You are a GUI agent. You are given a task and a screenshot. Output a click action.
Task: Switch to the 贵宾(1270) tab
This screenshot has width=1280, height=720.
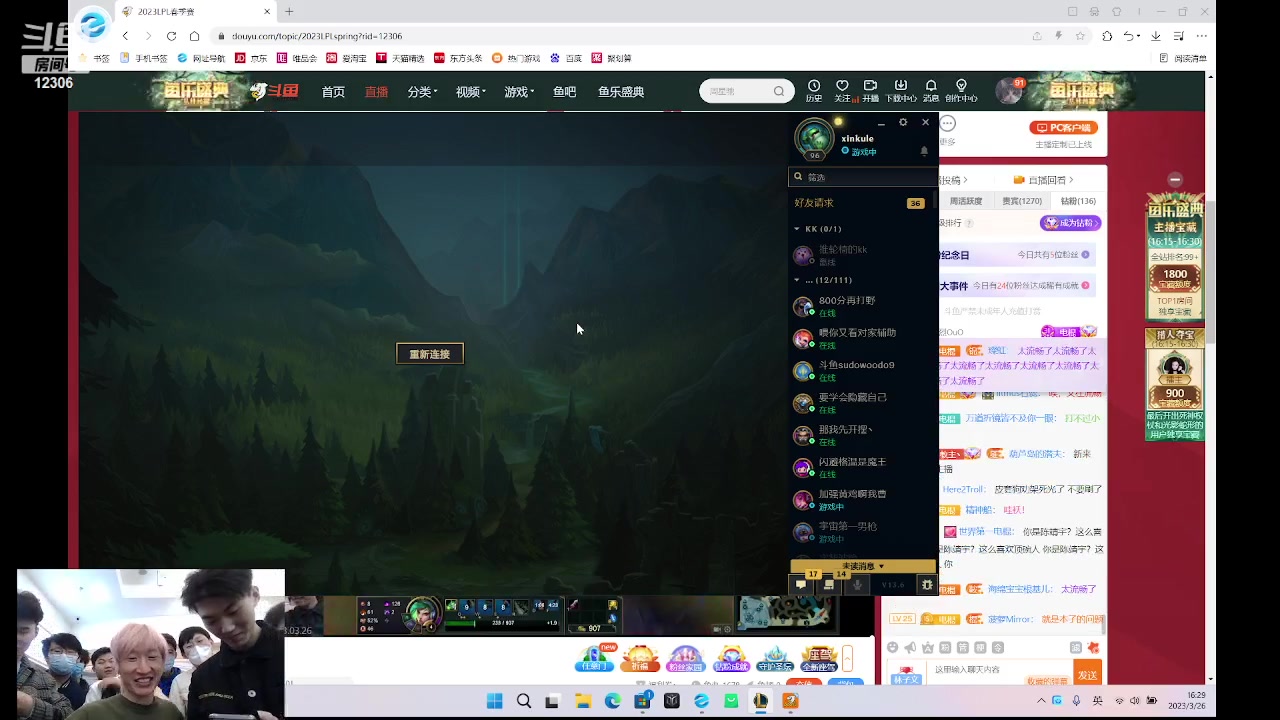(x=1022, y=201)
